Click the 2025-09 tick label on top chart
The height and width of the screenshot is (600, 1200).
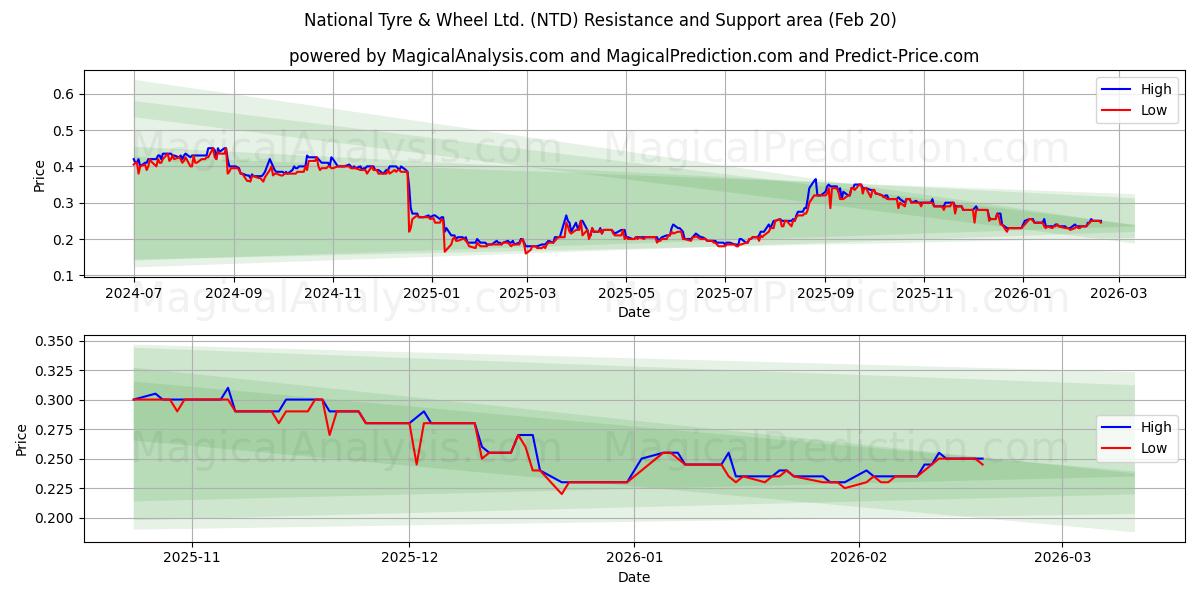point(825,294)
